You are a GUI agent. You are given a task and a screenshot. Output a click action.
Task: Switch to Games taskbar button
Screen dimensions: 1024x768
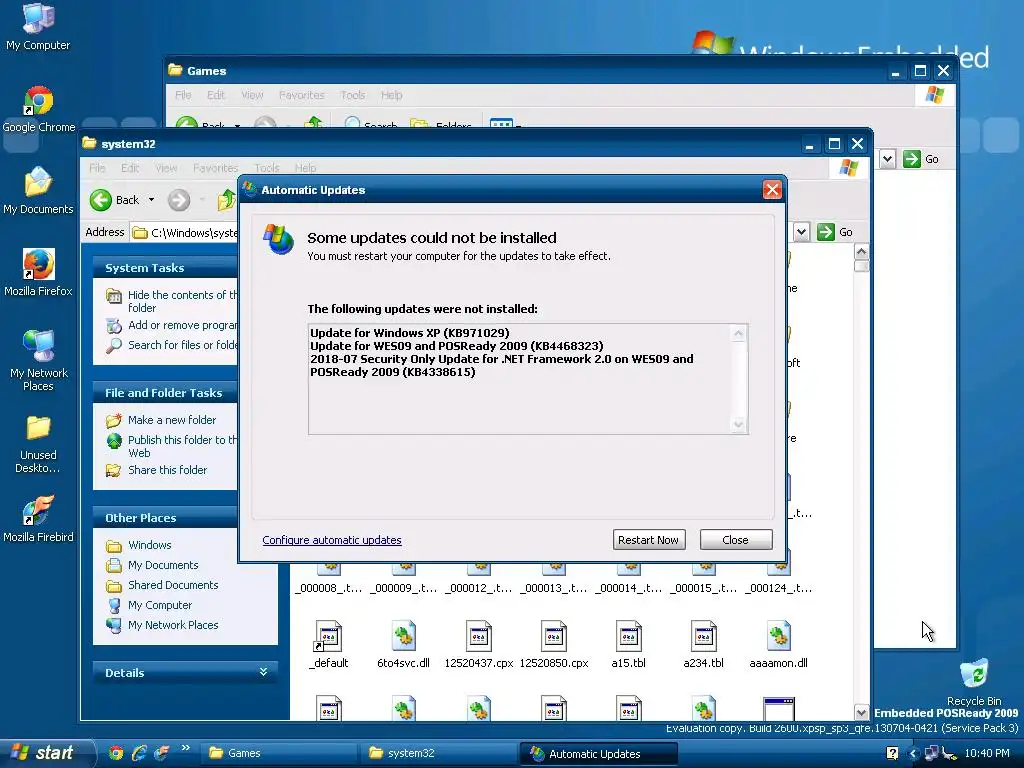tap(278, 753)
